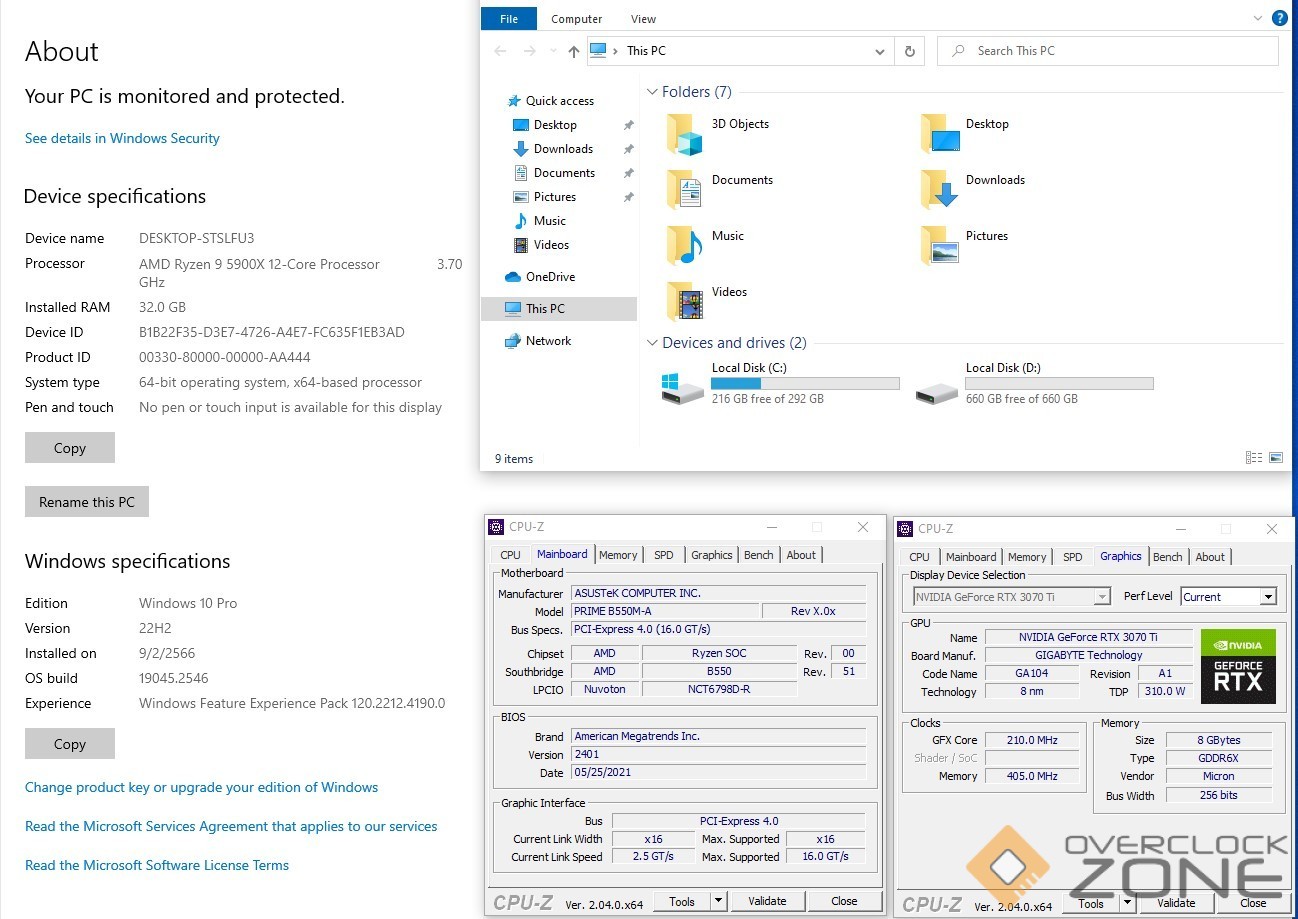Click the forward arrow in File Explorer
1298x919 pixels.
point(529,51)
